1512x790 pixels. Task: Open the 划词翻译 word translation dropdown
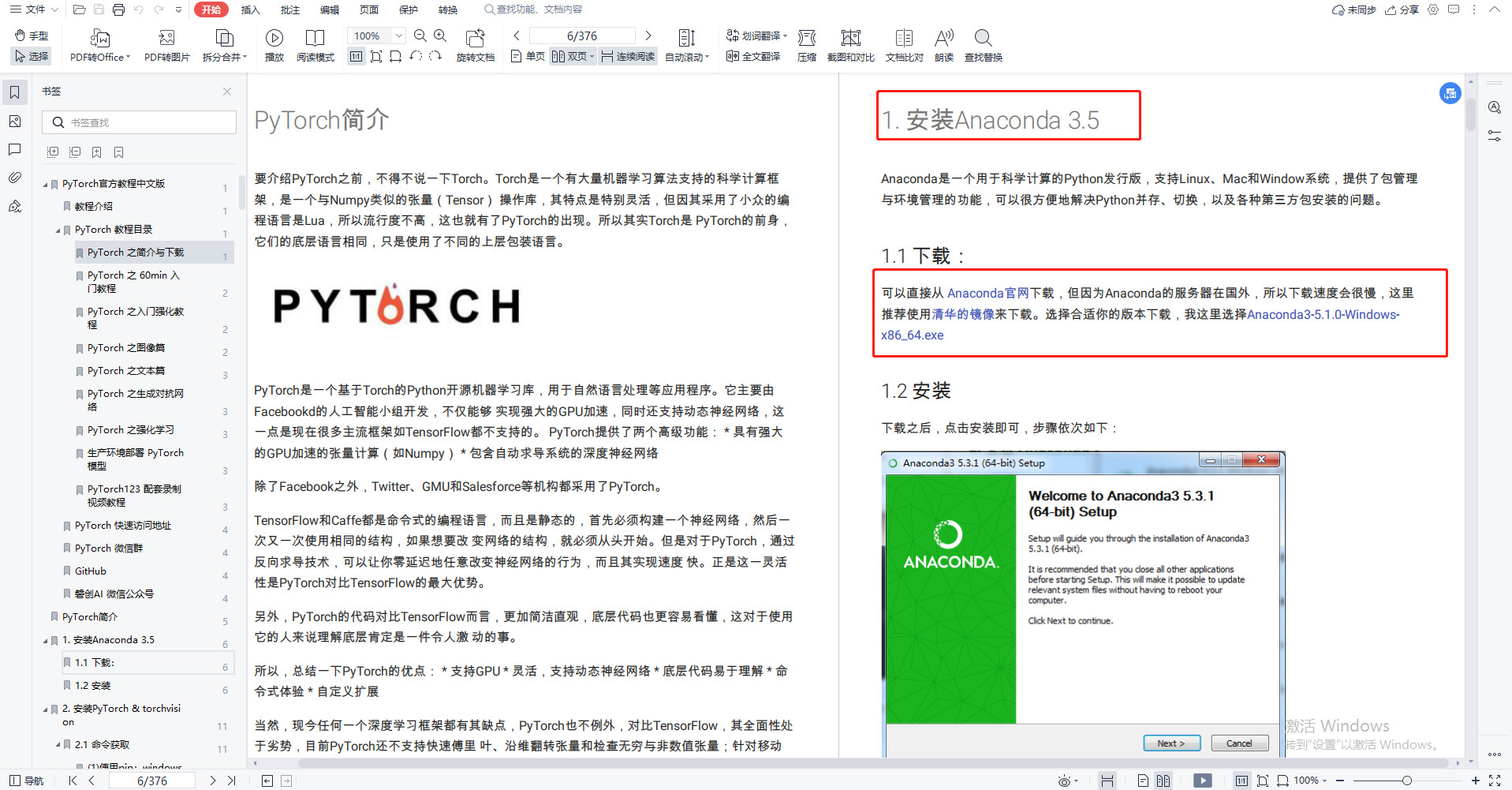[757, 36]
